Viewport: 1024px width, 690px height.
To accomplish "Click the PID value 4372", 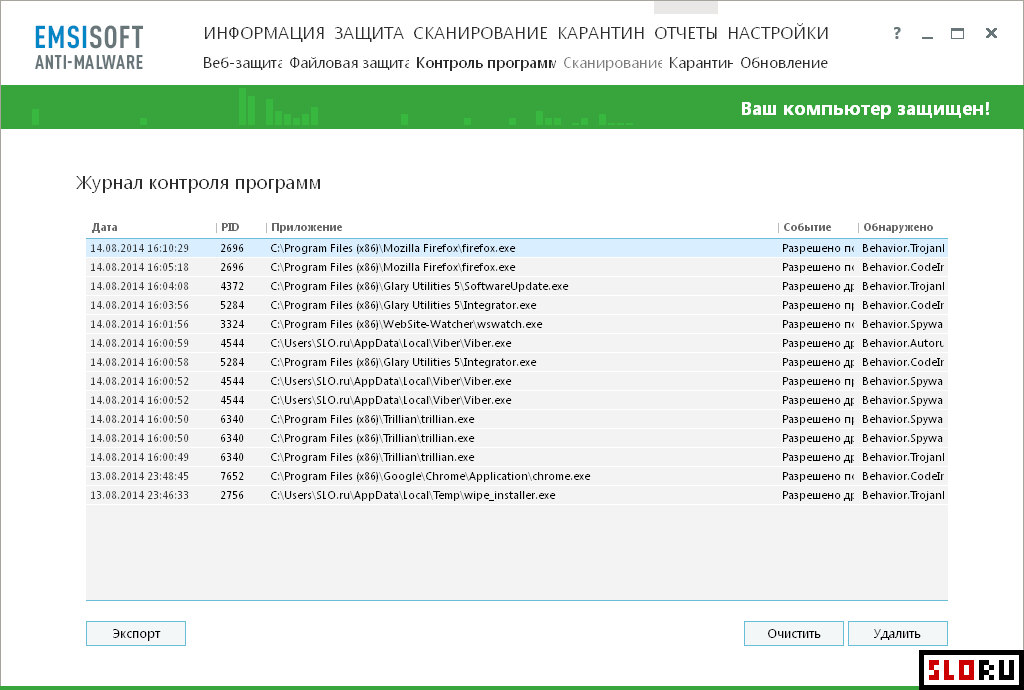I will 232,286.
